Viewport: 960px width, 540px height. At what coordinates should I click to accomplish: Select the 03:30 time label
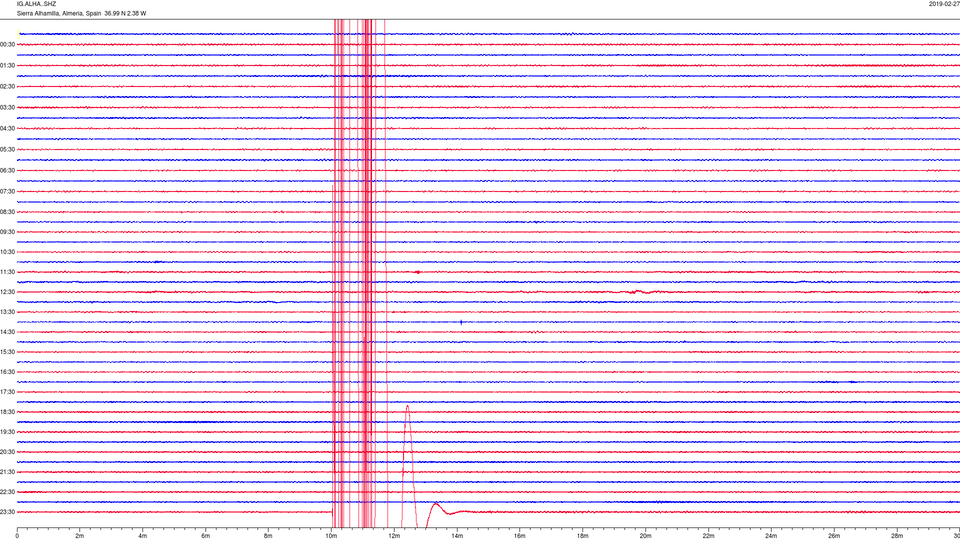coord(7,108)
